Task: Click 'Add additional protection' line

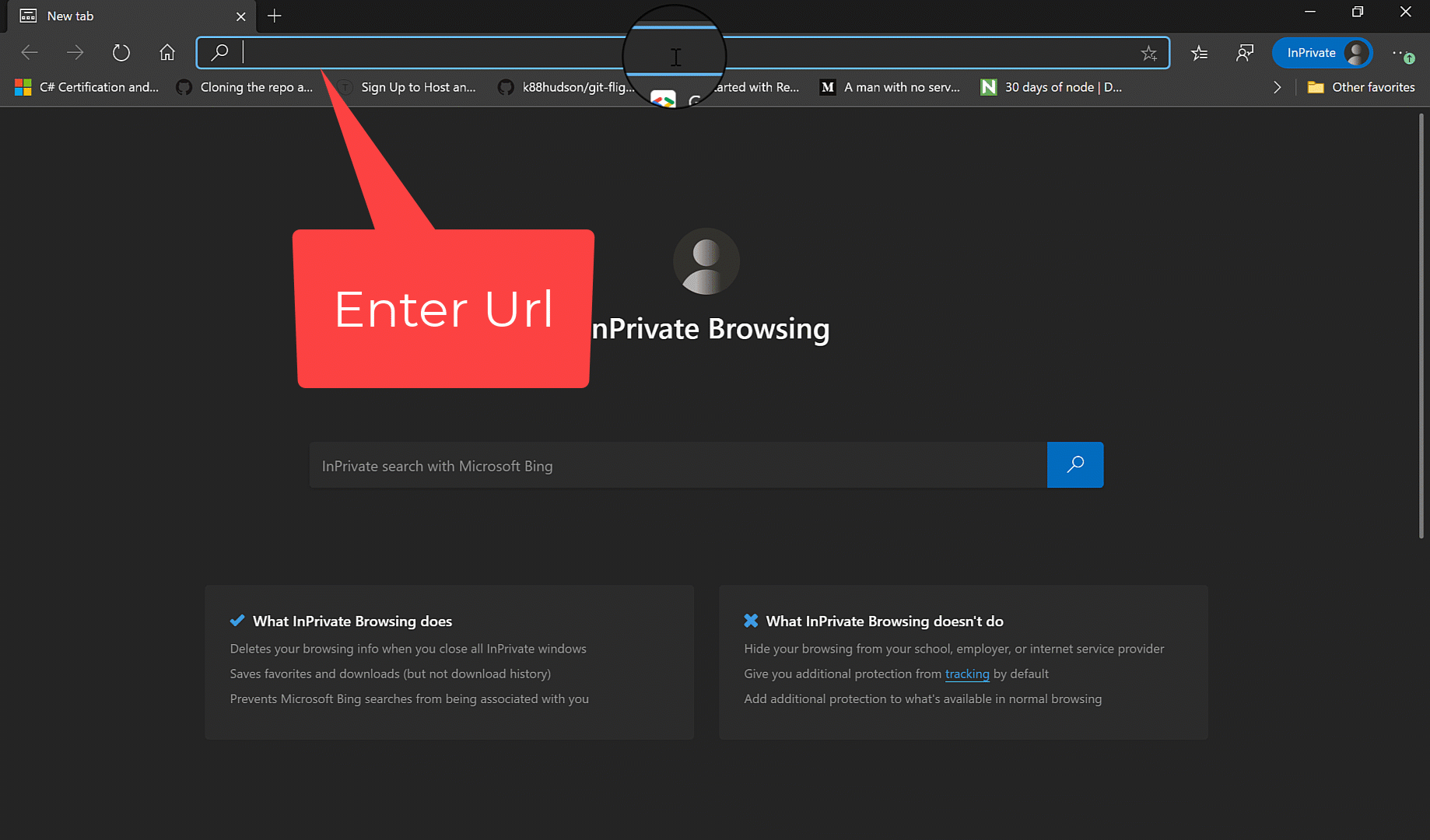Action: [x=923, y=698]
